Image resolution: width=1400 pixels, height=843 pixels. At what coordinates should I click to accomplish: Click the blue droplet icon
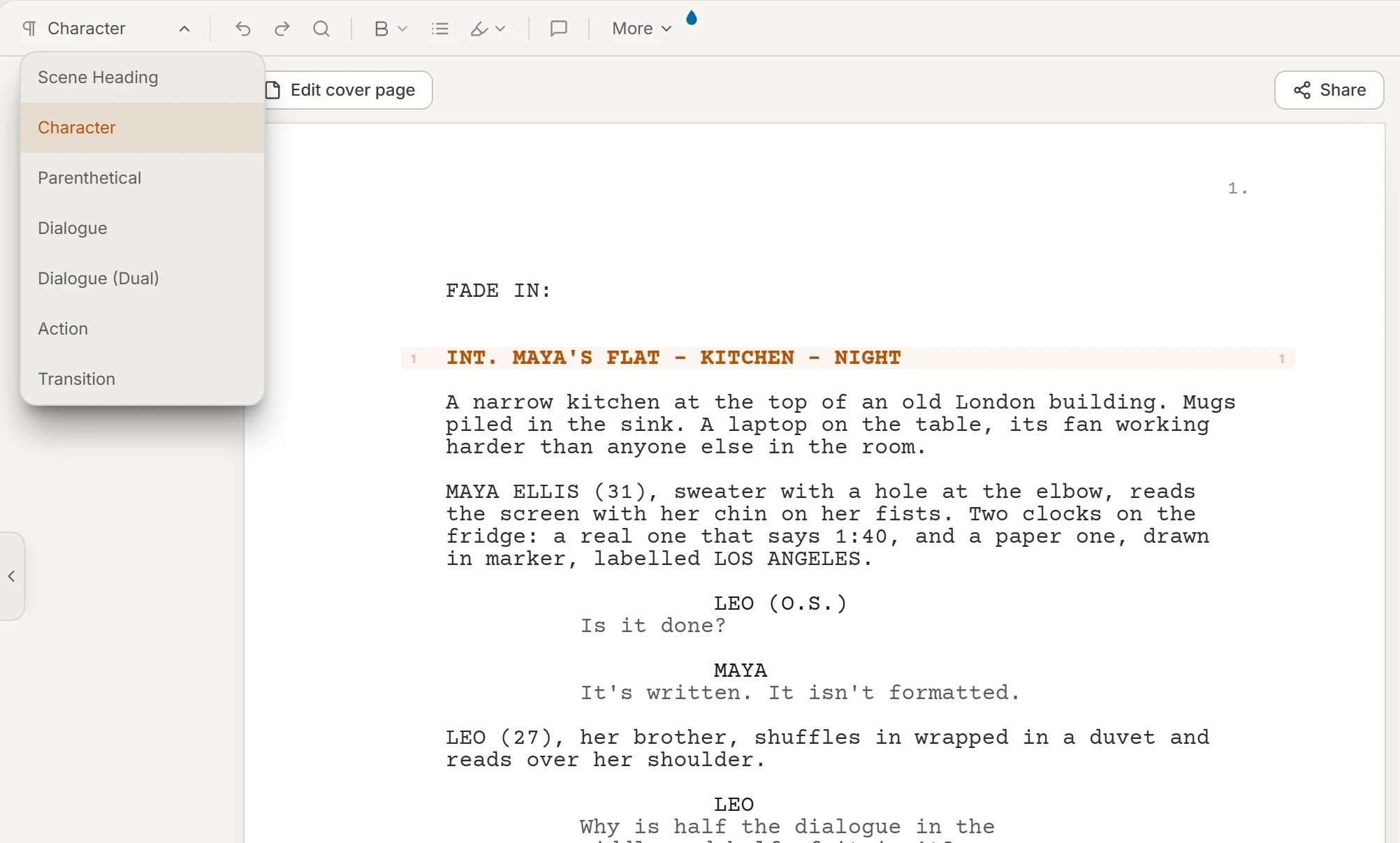(692, 17)
